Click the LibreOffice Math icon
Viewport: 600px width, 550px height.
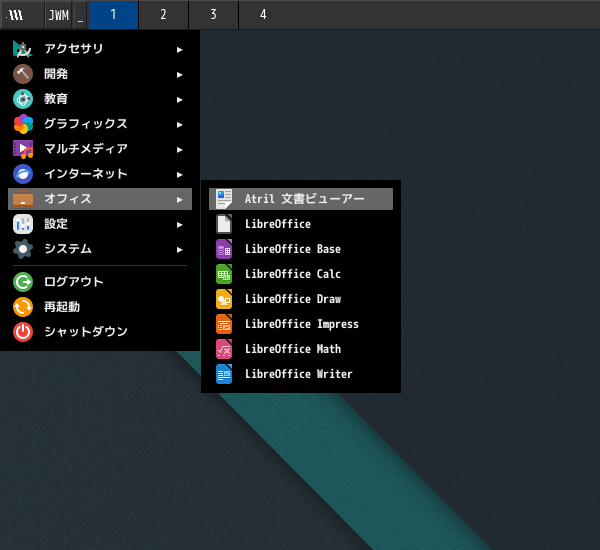coord(224,349)
